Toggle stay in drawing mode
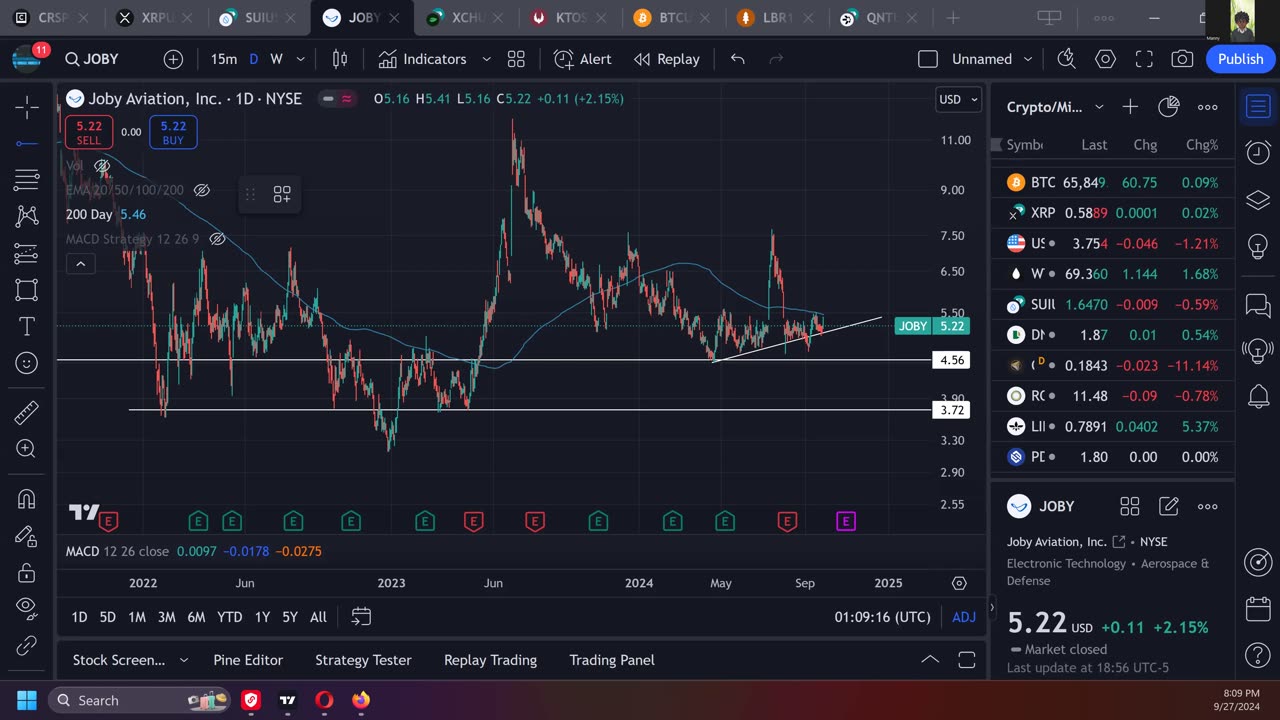Viewport: 1280px width, 720px height. tap(27, 536)
